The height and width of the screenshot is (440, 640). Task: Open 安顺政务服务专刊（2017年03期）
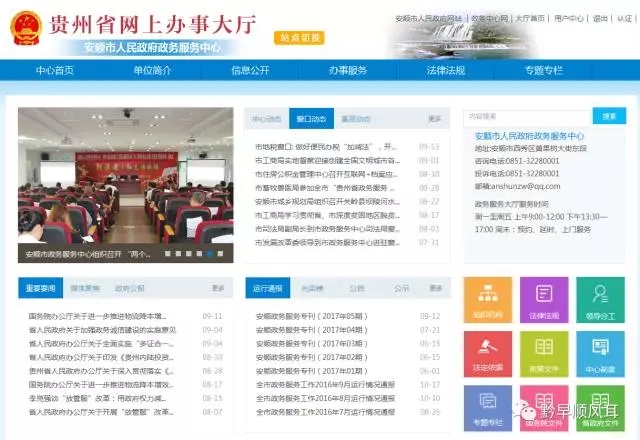[312, 344]
